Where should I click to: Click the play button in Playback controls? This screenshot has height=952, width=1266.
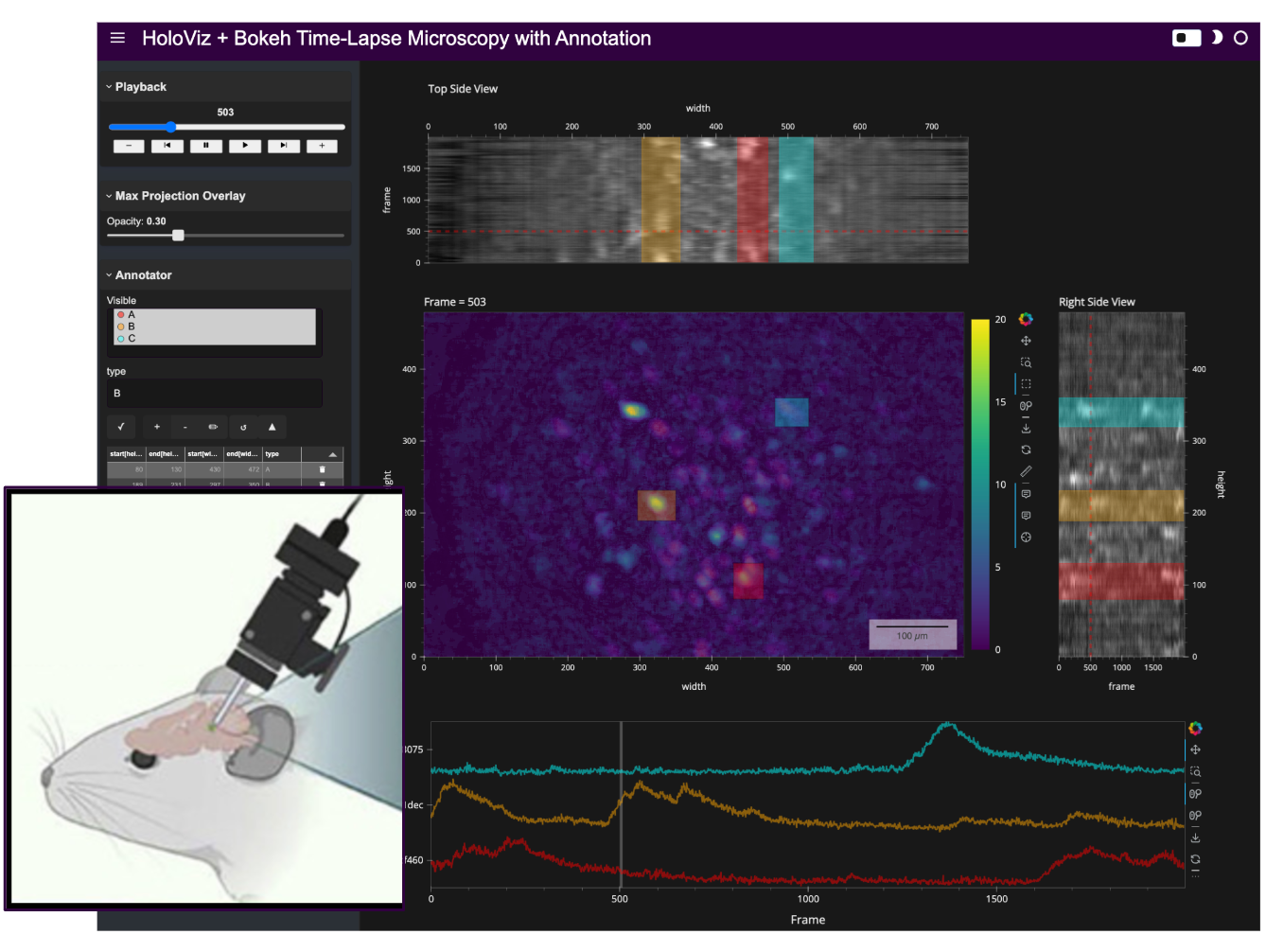245,146
